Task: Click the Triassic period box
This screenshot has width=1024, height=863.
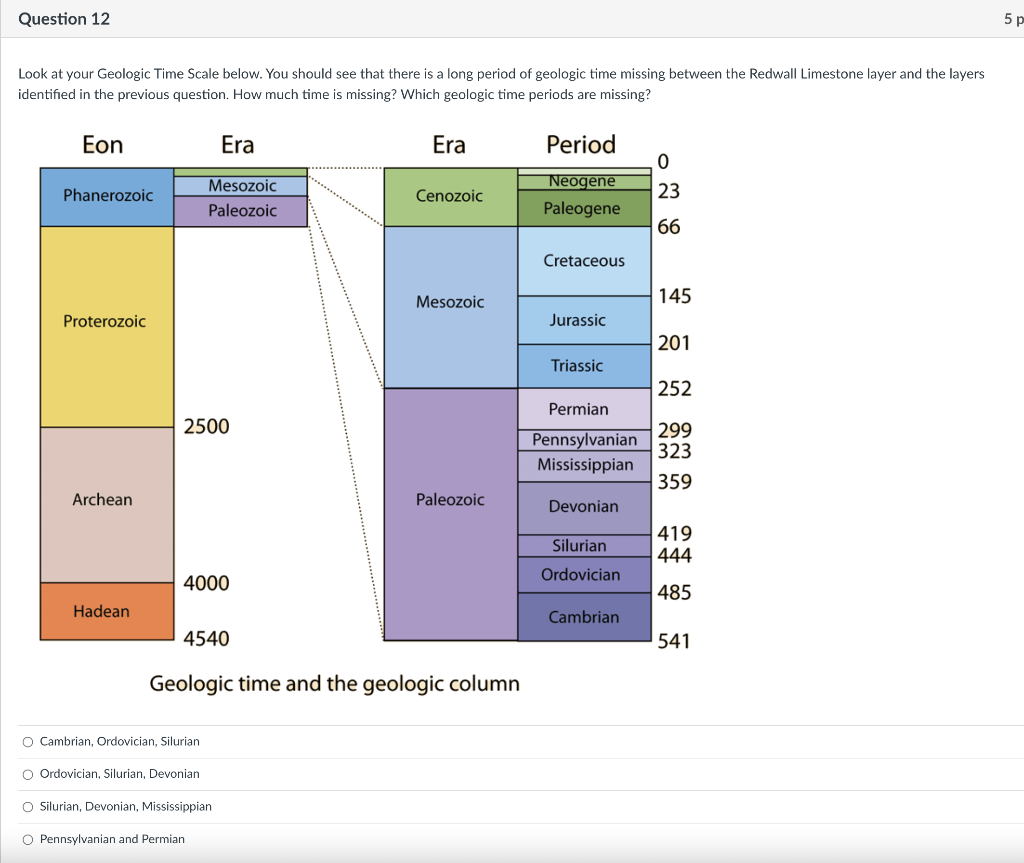Action: [584, 366]
